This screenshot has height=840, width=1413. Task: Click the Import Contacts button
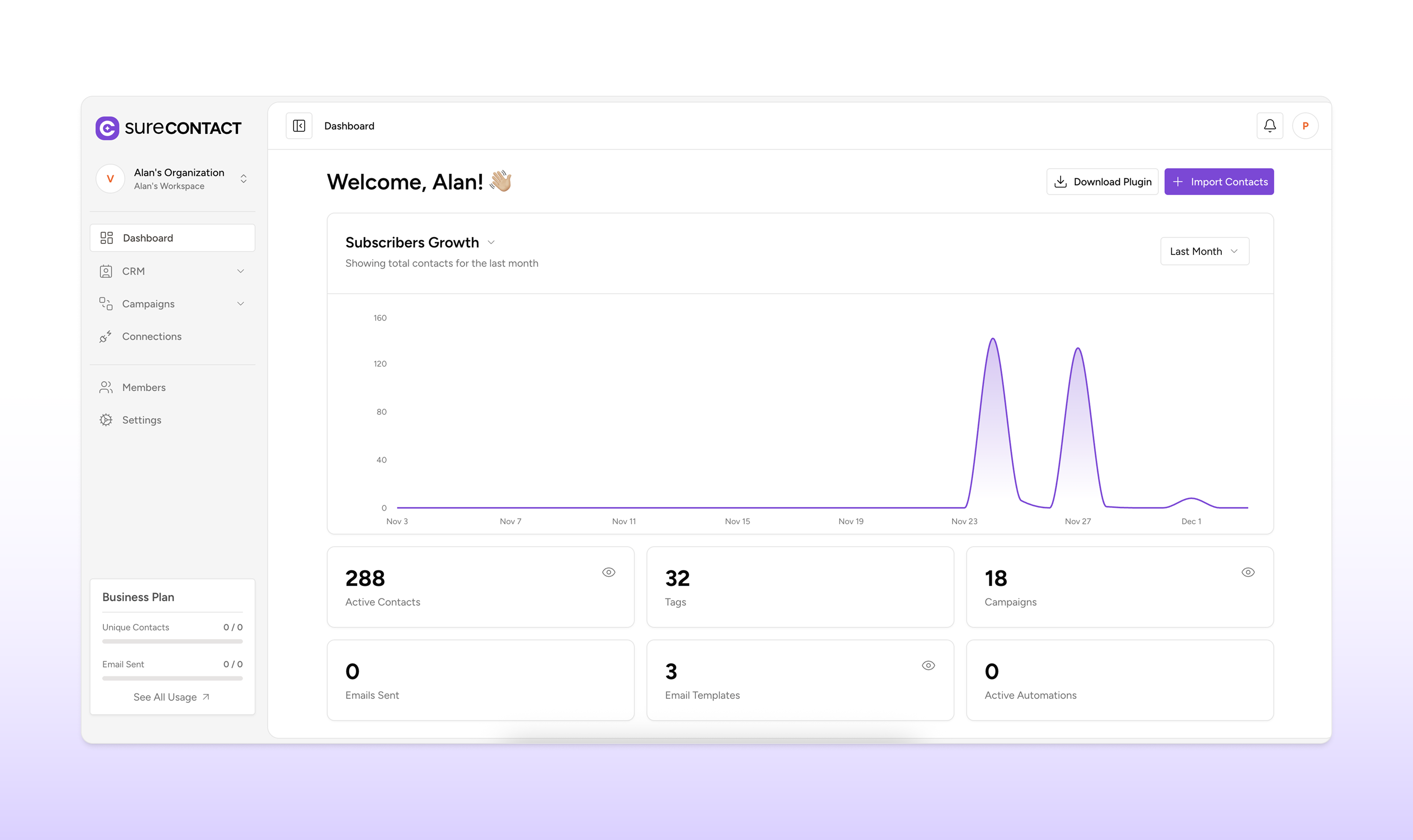(x=1219, y=182)
